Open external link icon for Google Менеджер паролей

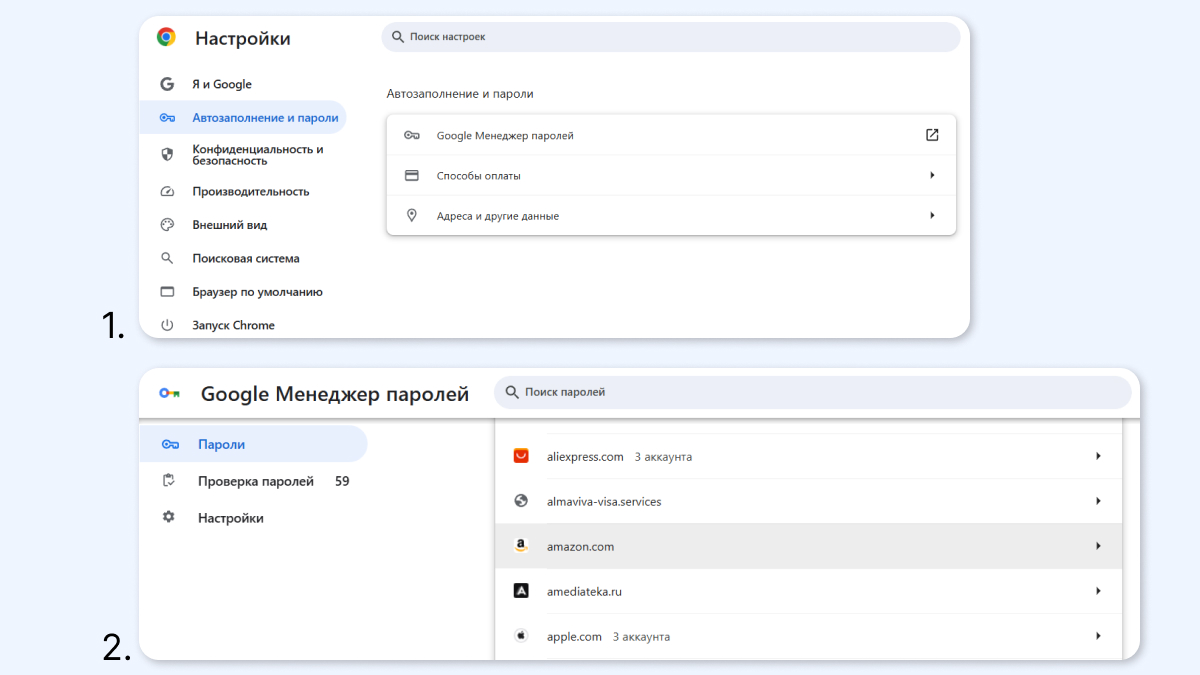tap(932, 135)
